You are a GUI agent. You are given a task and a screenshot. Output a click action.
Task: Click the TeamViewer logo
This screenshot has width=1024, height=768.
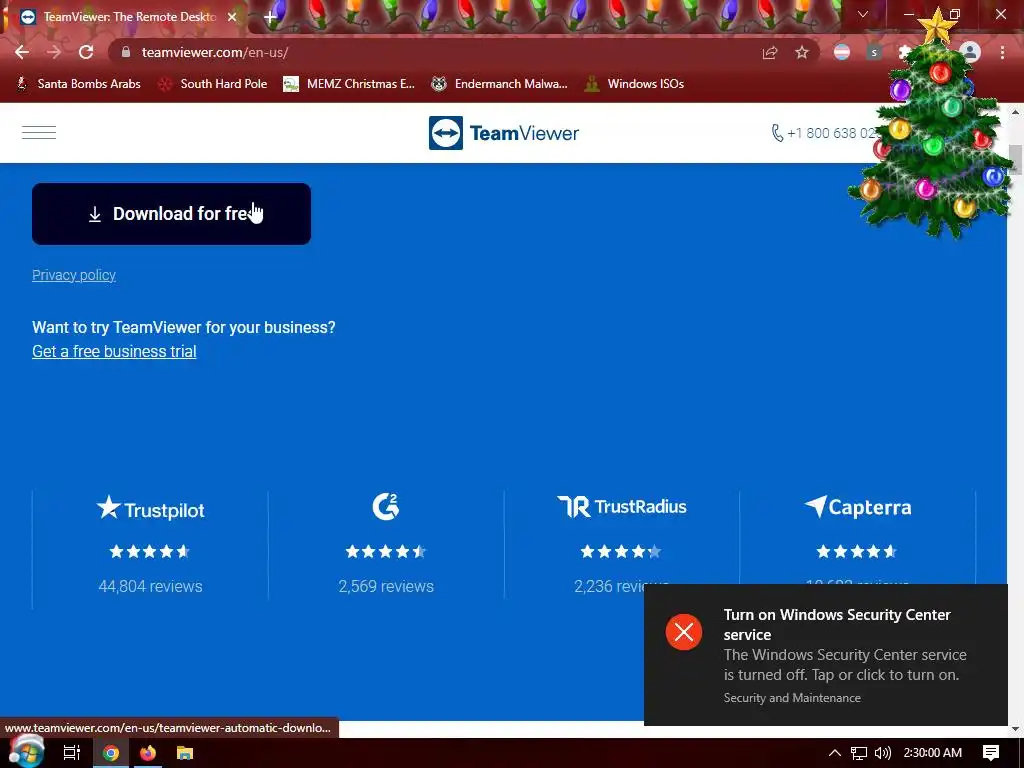pos(504,133)
